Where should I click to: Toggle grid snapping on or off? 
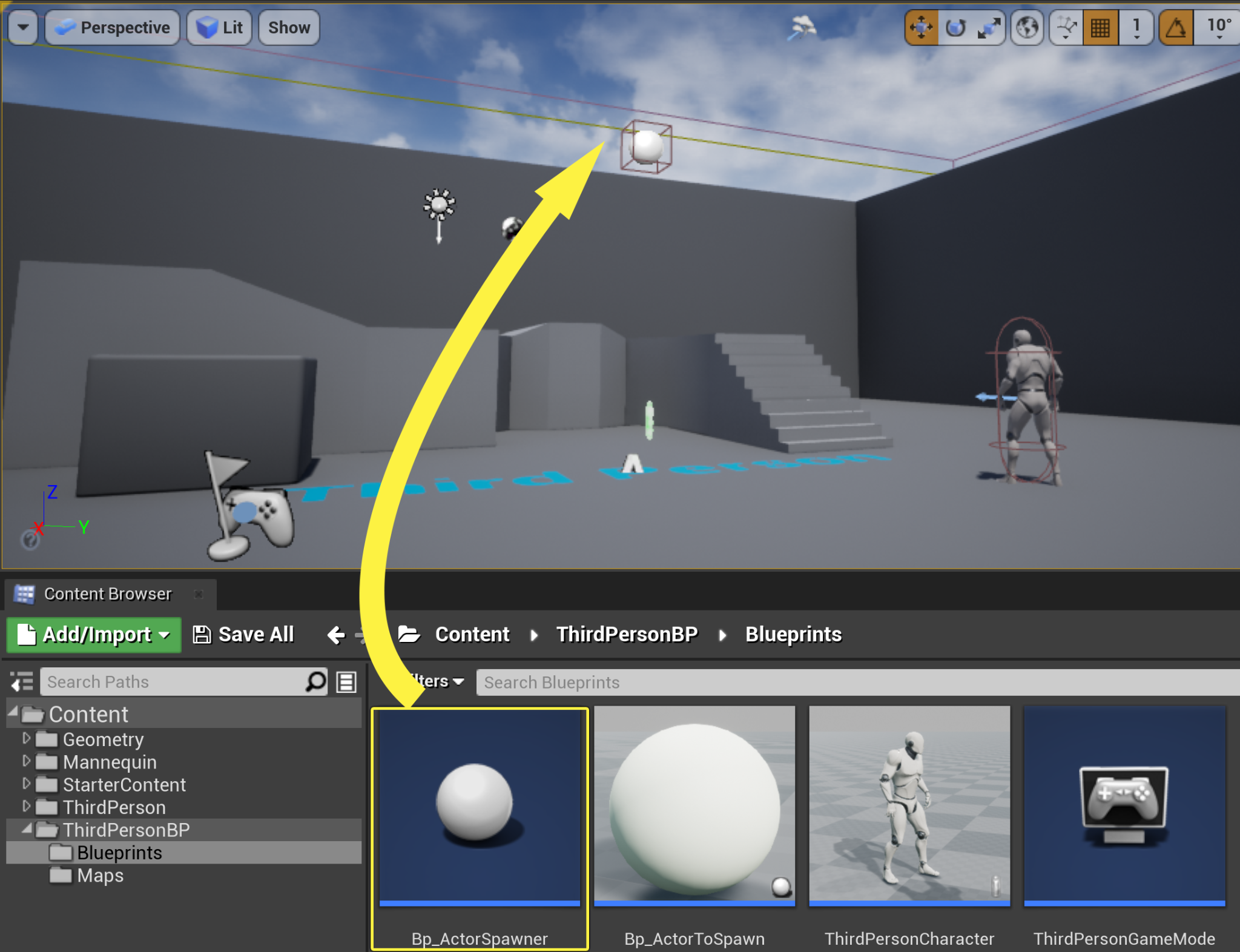coord(1100,28)
